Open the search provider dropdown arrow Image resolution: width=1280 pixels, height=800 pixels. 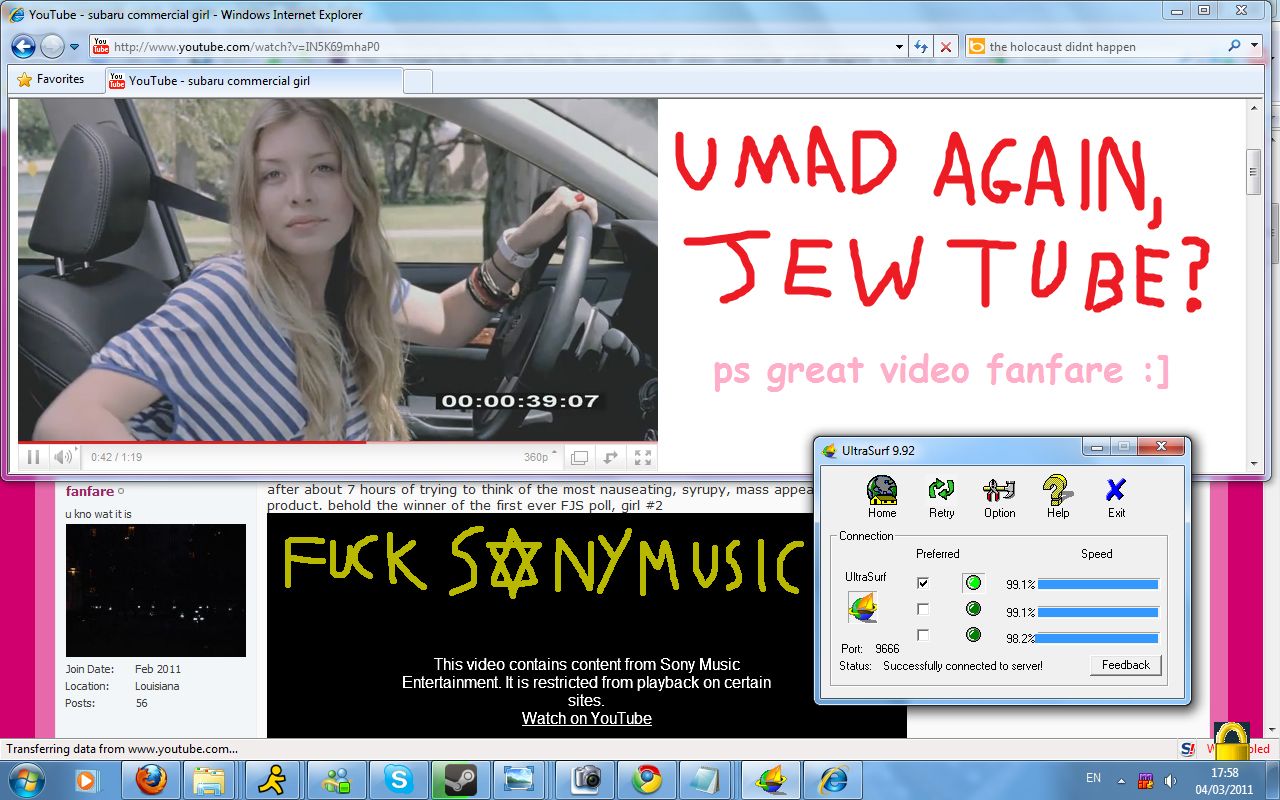point(1254,46)
